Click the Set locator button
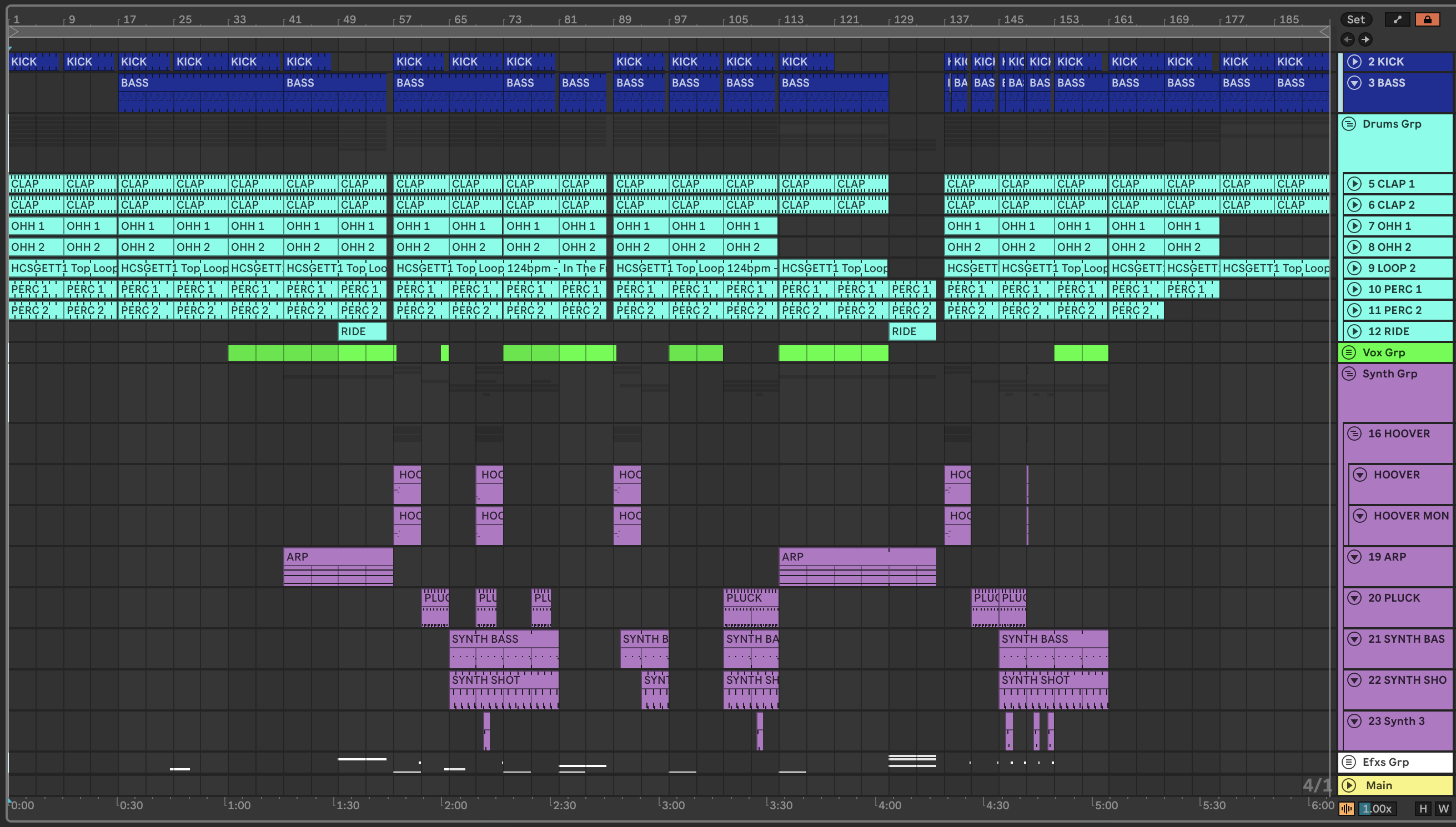Image resolution: width=1456 pixels, height=827 pixels. coord(1355,20)
